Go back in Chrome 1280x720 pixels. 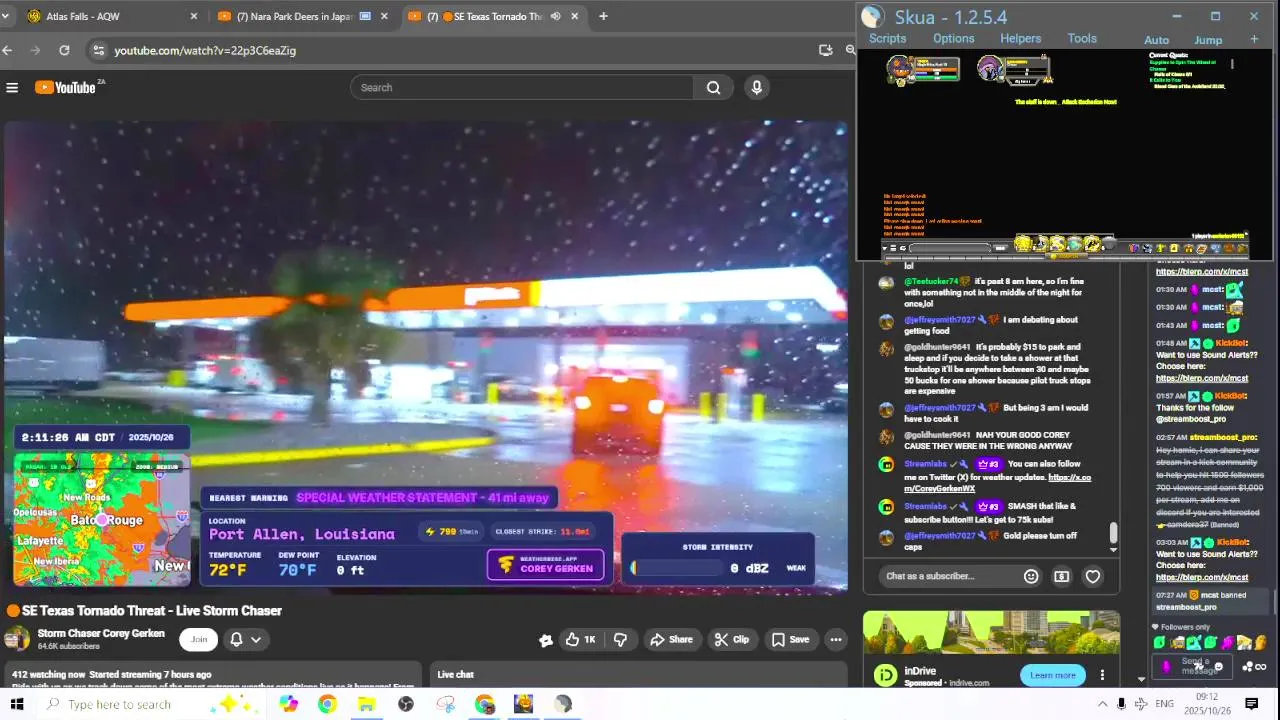8,50
